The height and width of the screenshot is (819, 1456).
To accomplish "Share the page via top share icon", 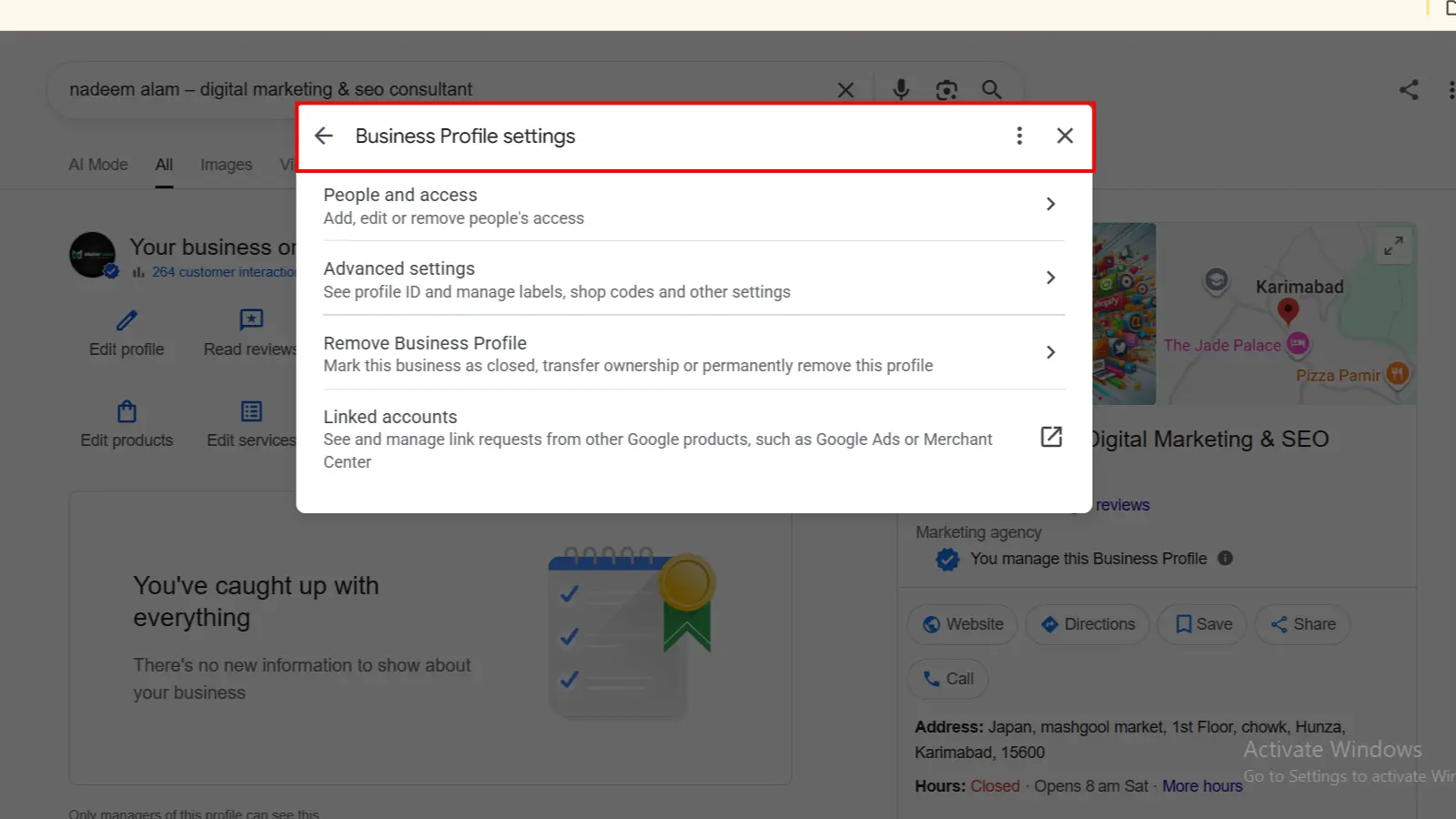I will 1409,89.
